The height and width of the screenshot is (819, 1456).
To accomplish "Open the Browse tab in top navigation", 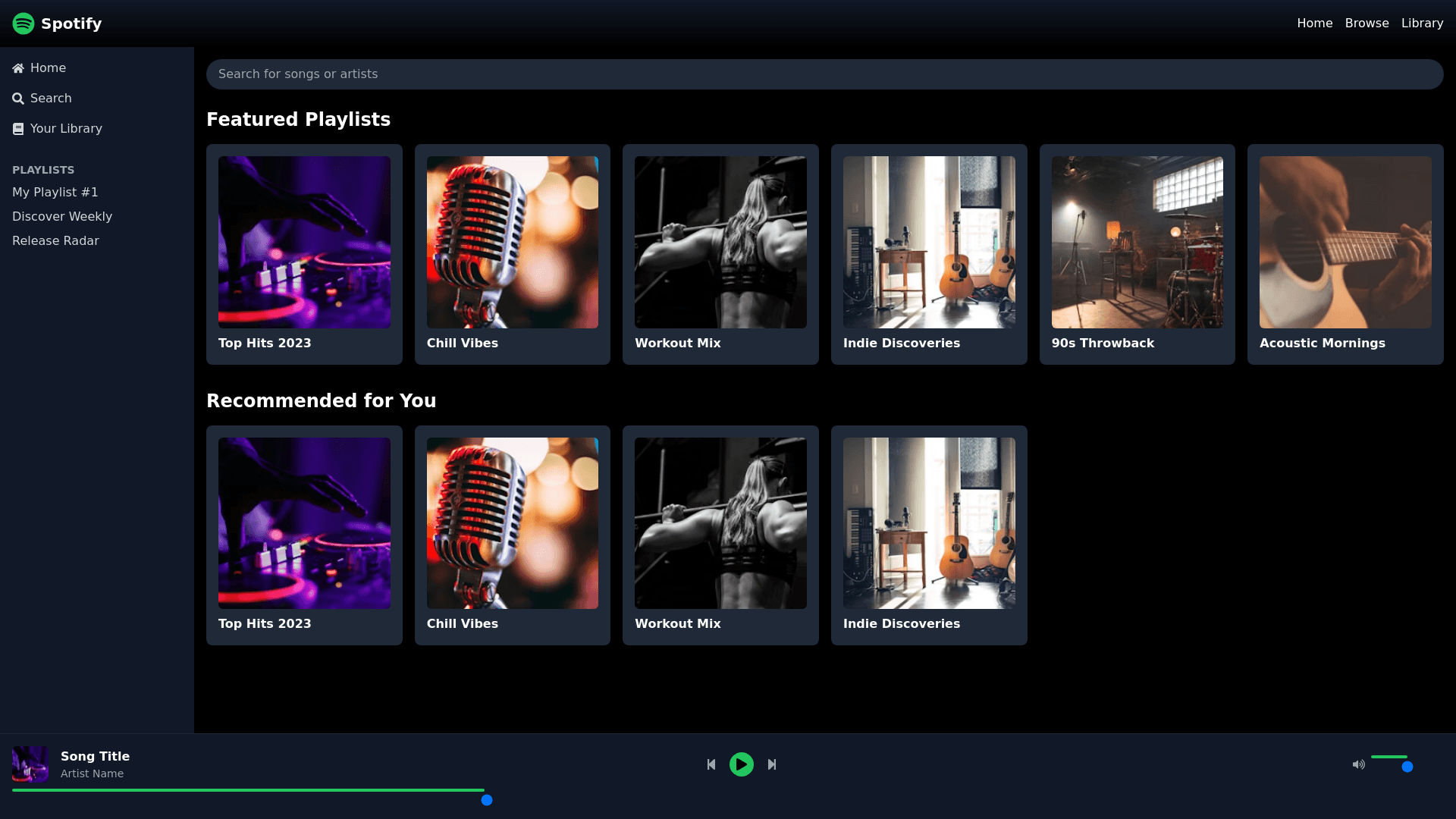I will coord(1367,24).
